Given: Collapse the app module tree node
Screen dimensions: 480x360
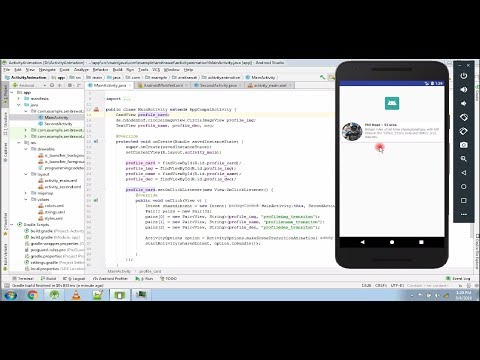Looking at the screenshot, I should pos(12,92).
